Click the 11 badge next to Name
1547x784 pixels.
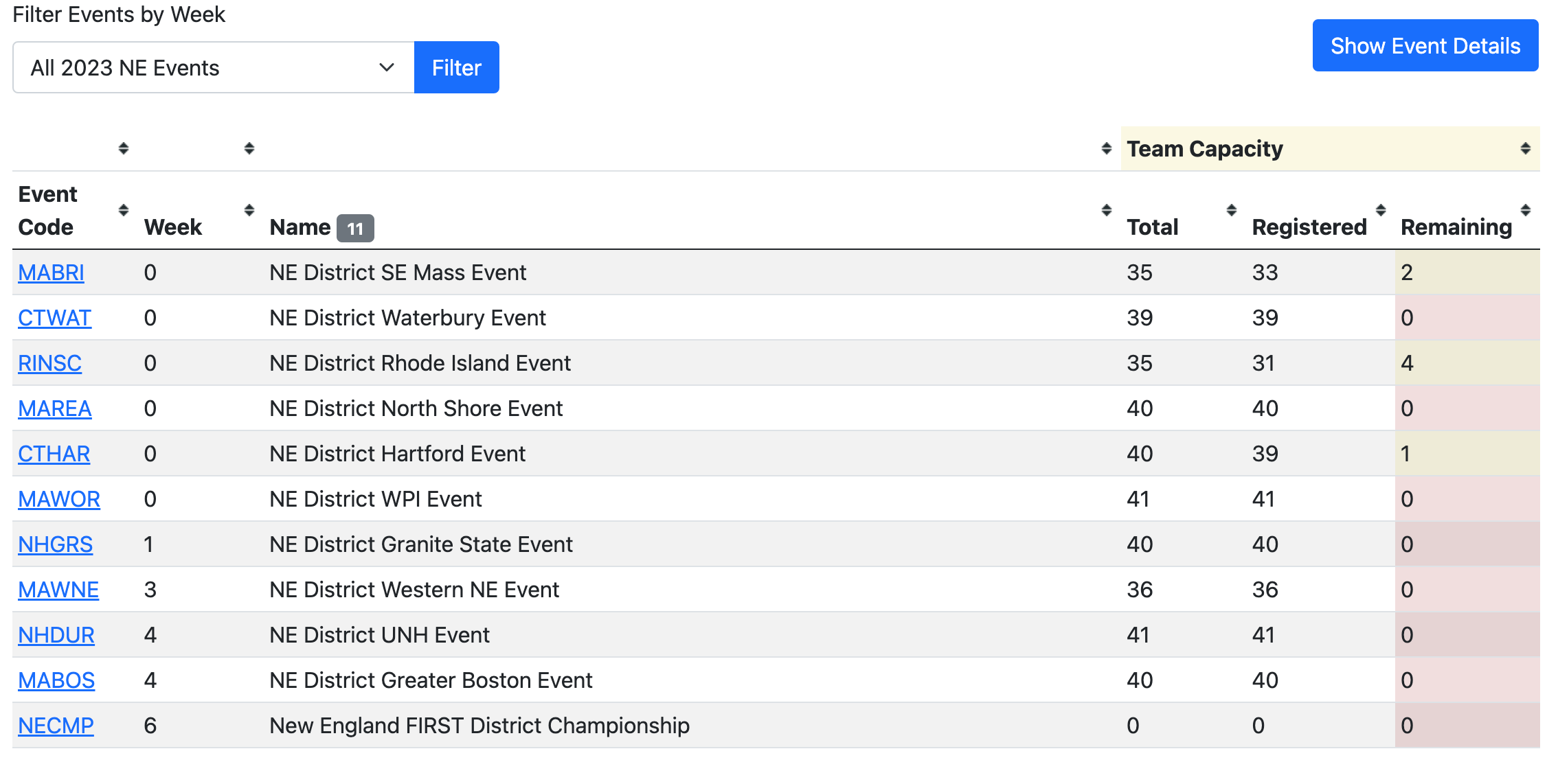click(x=355, y=229)
